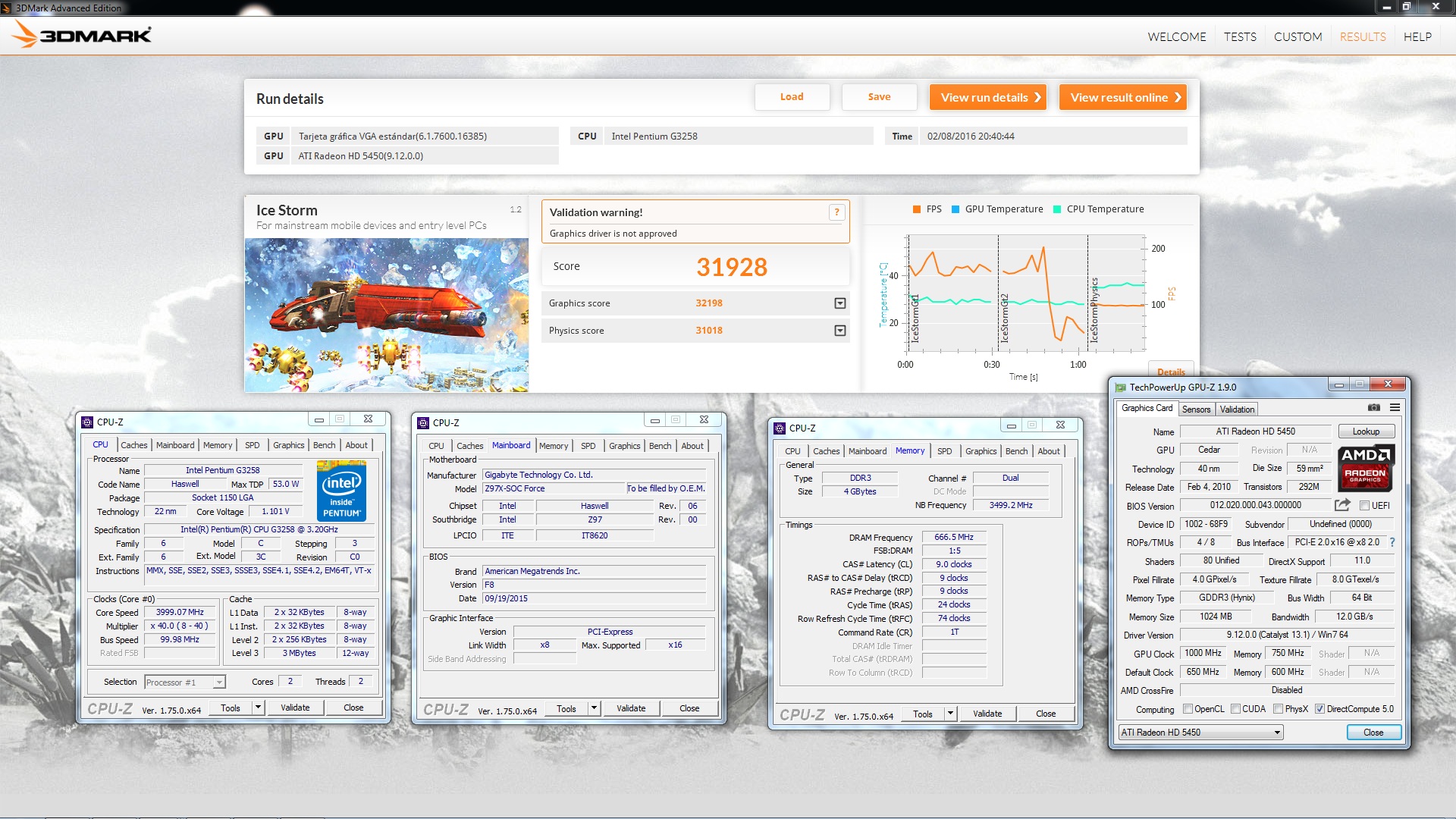The width and height of the screenshot is (1456, 819).
Task: Click the Details button below the chart
Action: coord(1171,371)
